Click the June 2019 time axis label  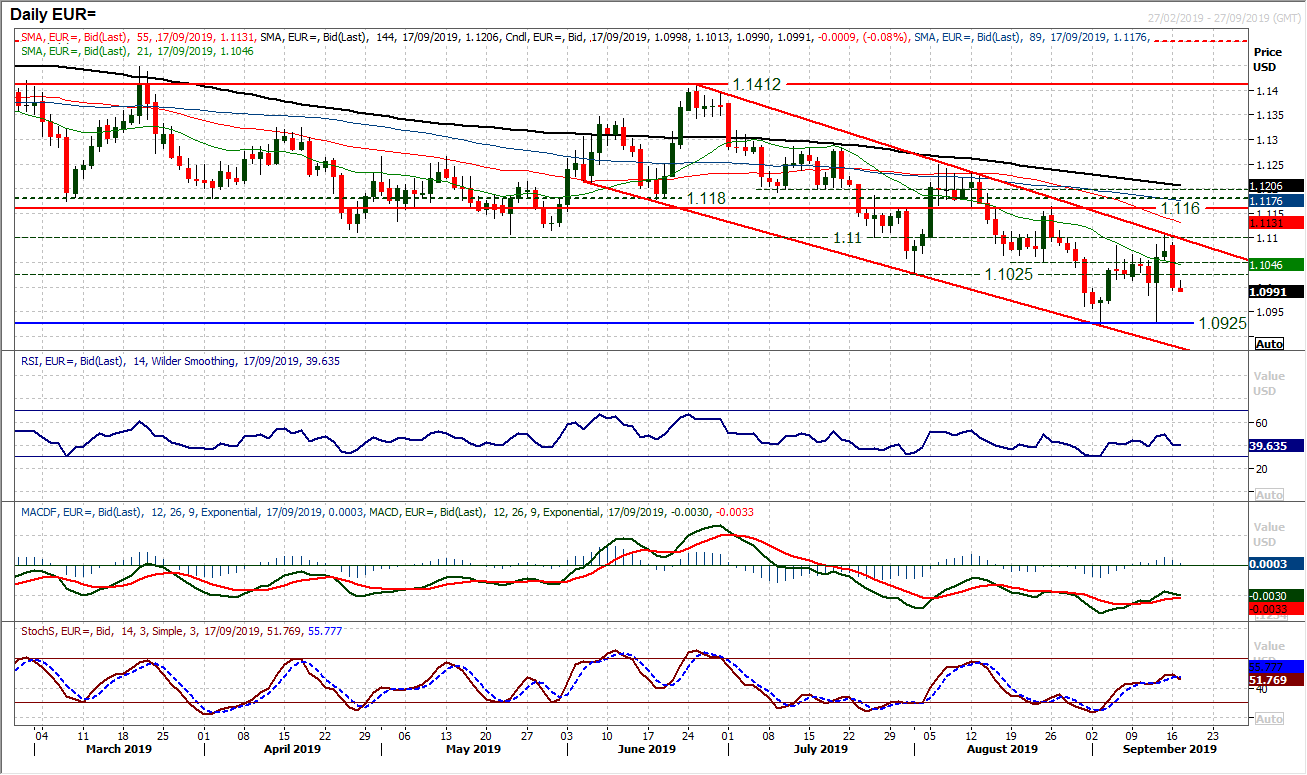pyautogui.click(x=647, y=749)
